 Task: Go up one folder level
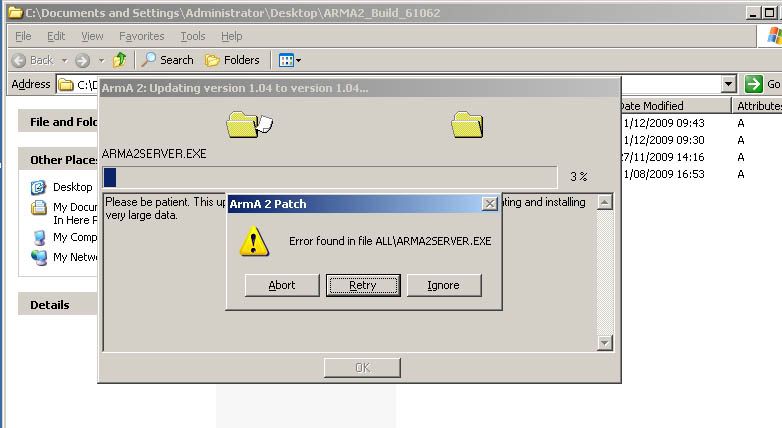click(119, 60)
